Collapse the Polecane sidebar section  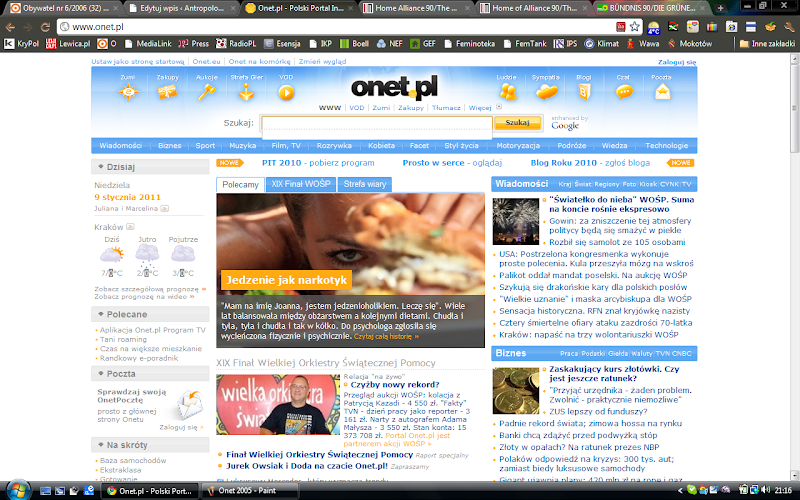point(101,314)
